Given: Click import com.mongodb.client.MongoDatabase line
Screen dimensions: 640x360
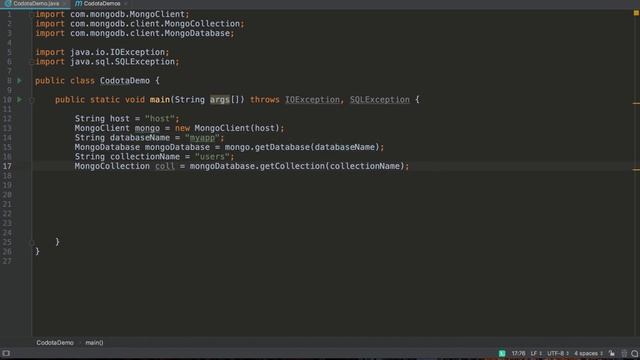Looking at the screenshot, I should coord(135,33).
